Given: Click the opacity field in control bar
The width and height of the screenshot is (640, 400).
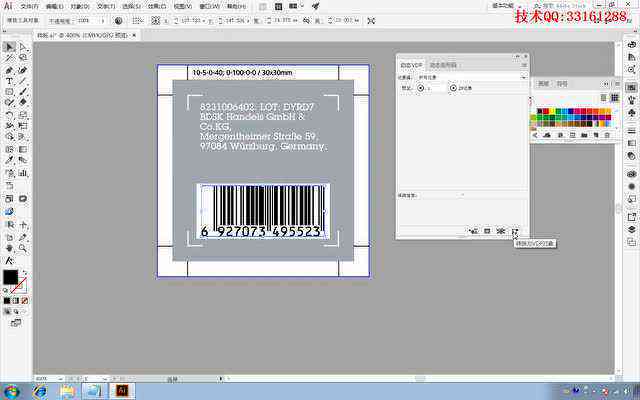Looking at the screenshot, I should tap(87, 20).
